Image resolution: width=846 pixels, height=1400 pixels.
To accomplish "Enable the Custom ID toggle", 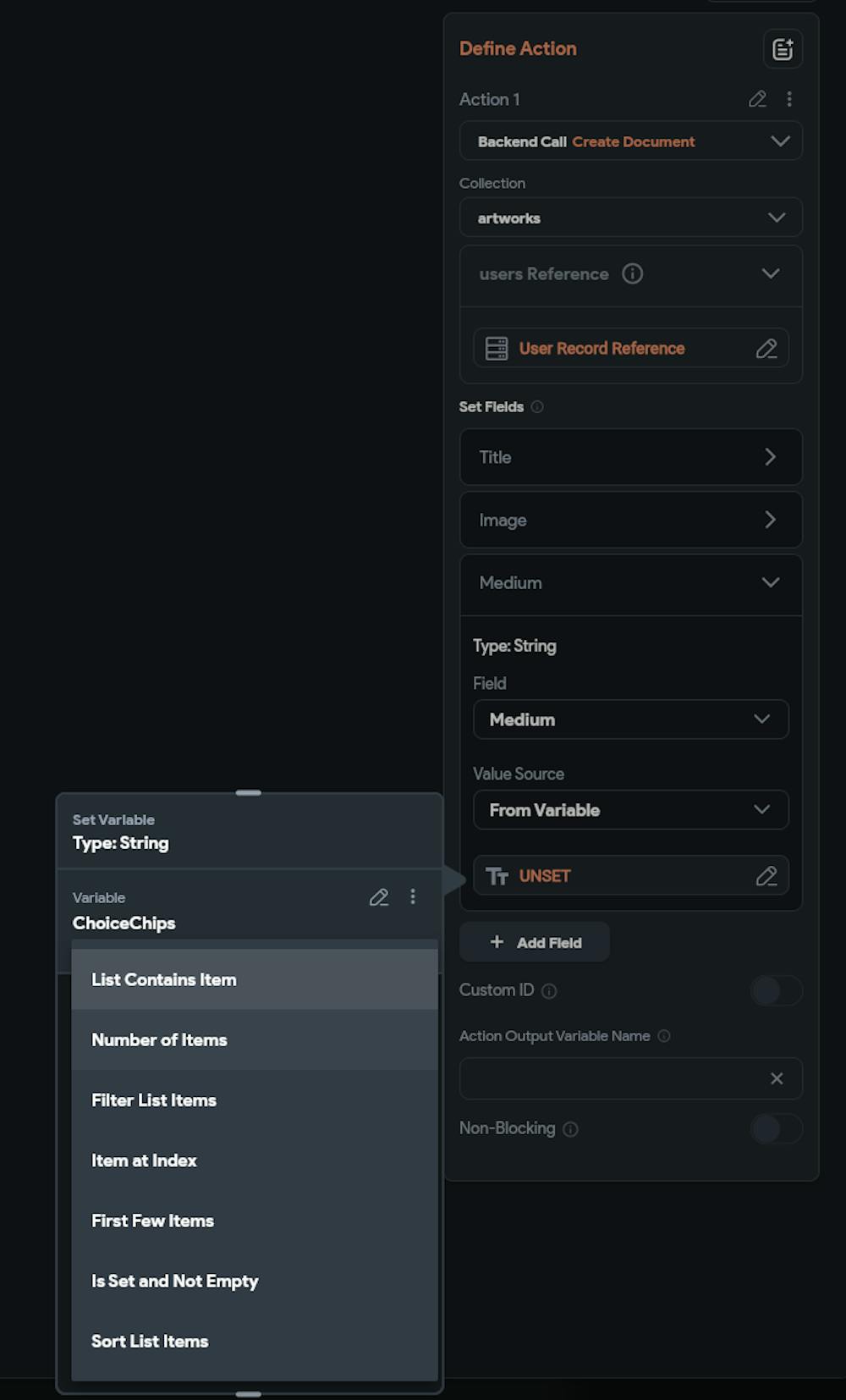I will click(776, 990).
